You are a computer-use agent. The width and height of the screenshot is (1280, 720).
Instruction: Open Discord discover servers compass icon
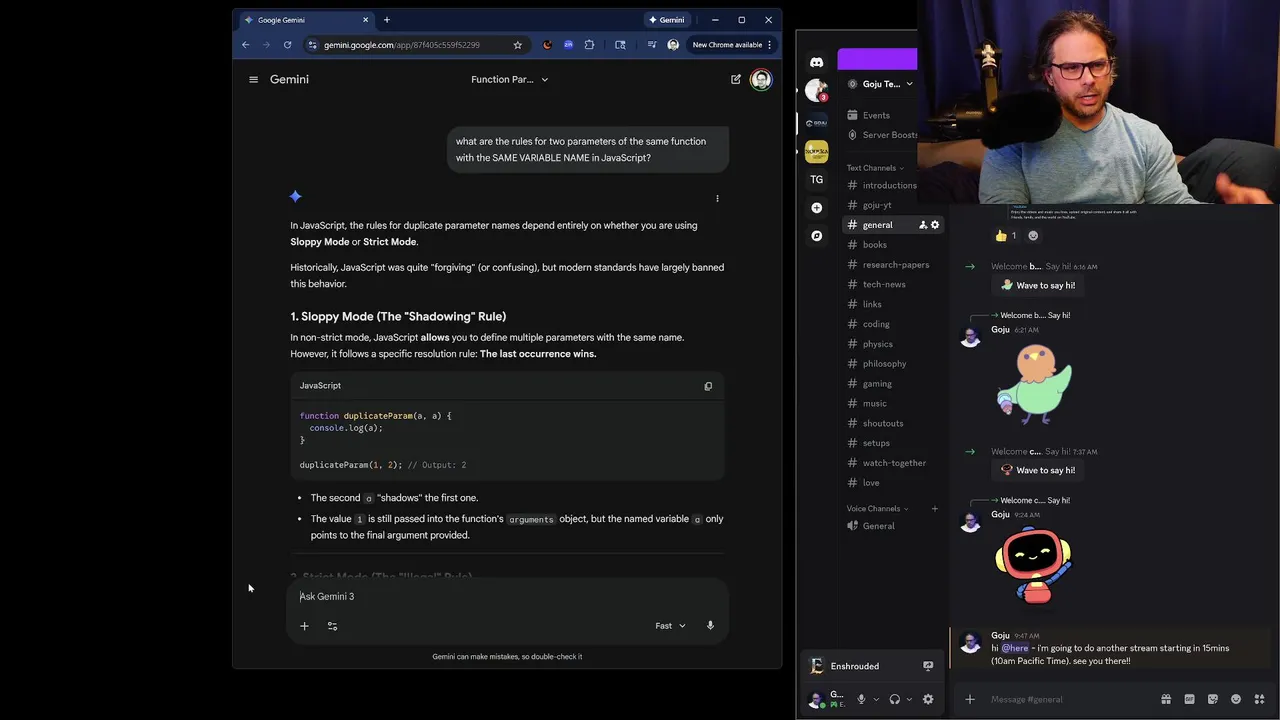[817, 236]
